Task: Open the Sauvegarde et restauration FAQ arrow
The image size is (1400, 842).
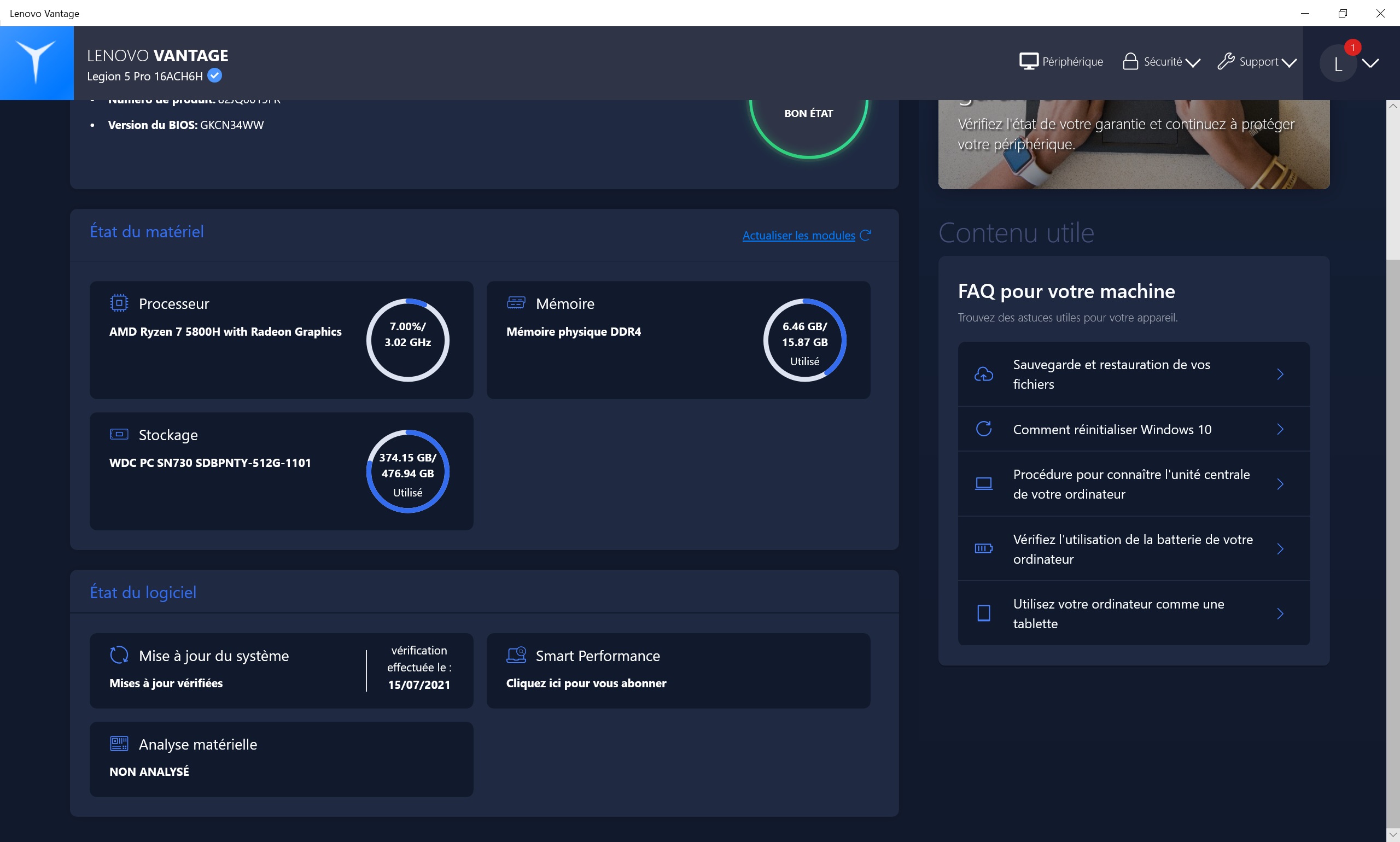Action: (x=1280, y=374)
